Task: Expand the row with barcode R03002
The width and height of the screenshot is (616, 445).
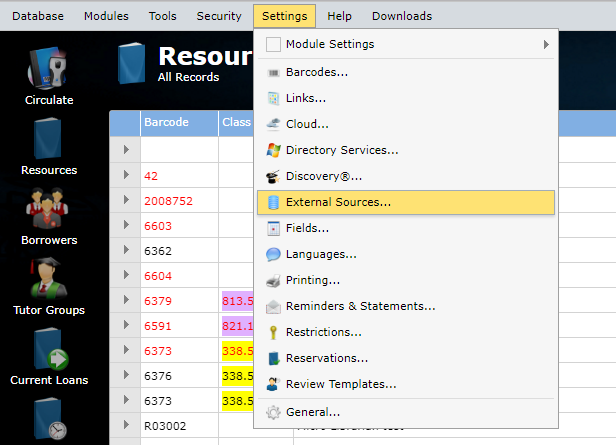Action: pyautogui.click(x=126, y=425)
